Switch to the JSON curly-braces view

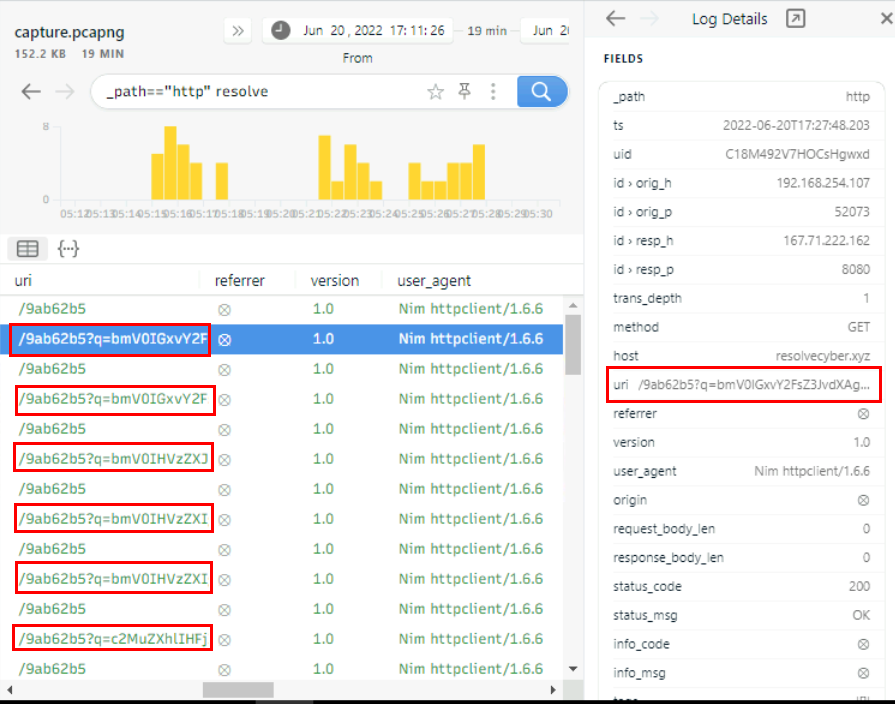pyautogui.click(x=68, y=249)
